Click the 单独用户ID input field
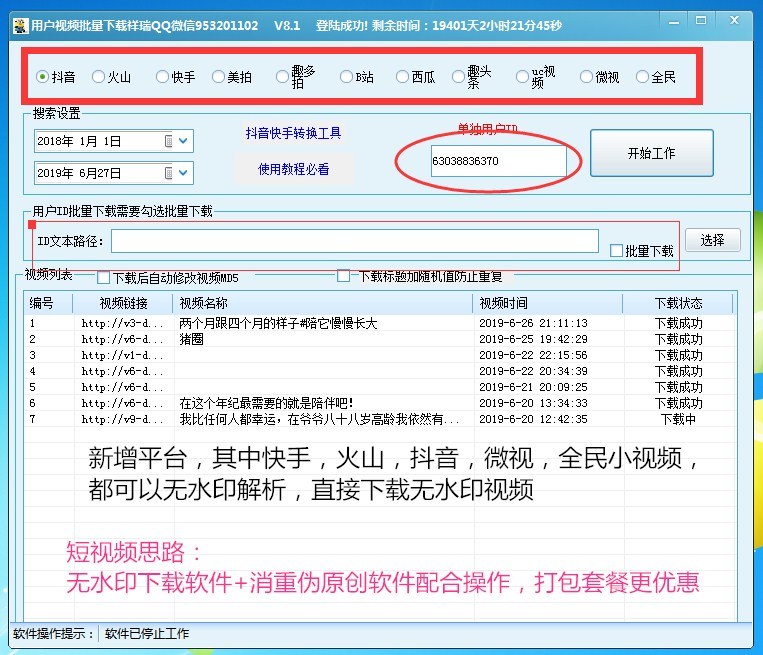 [x=498, y=161]
